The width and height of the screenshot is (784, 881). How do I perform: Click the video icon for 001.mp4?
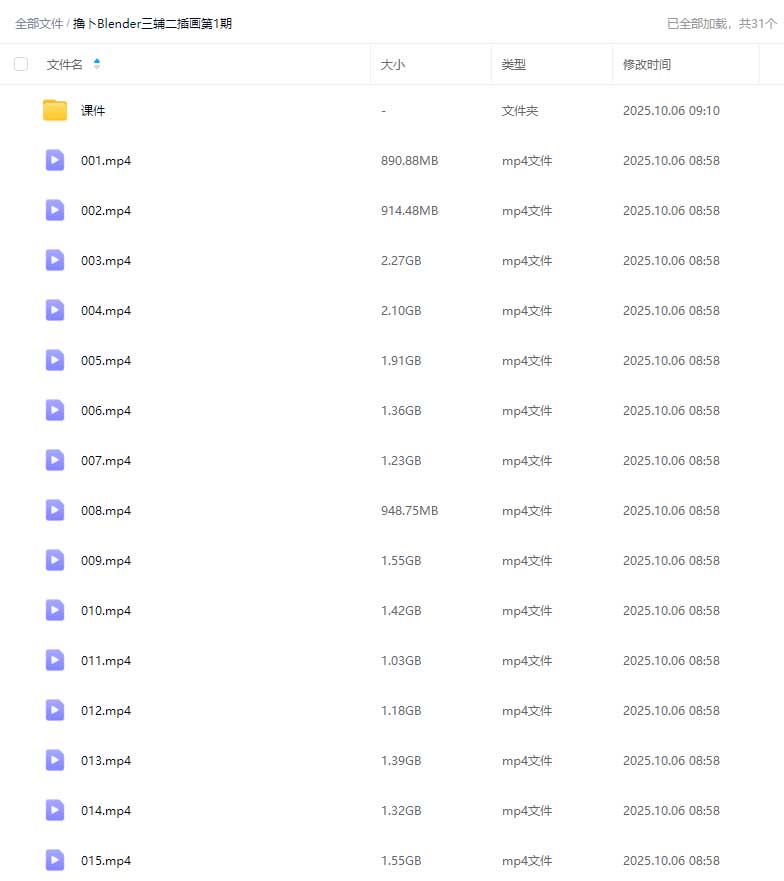(55, 160)
